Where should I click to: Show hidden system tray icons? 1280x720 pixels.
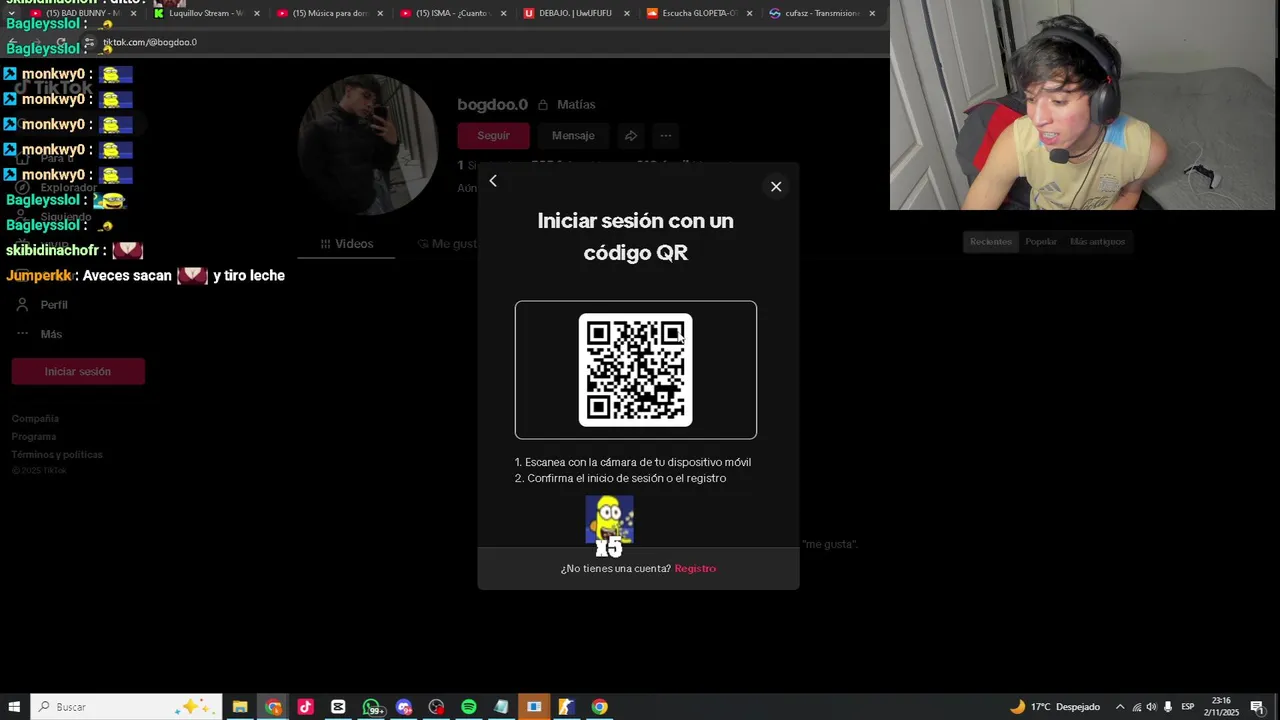coord(1120,707)
